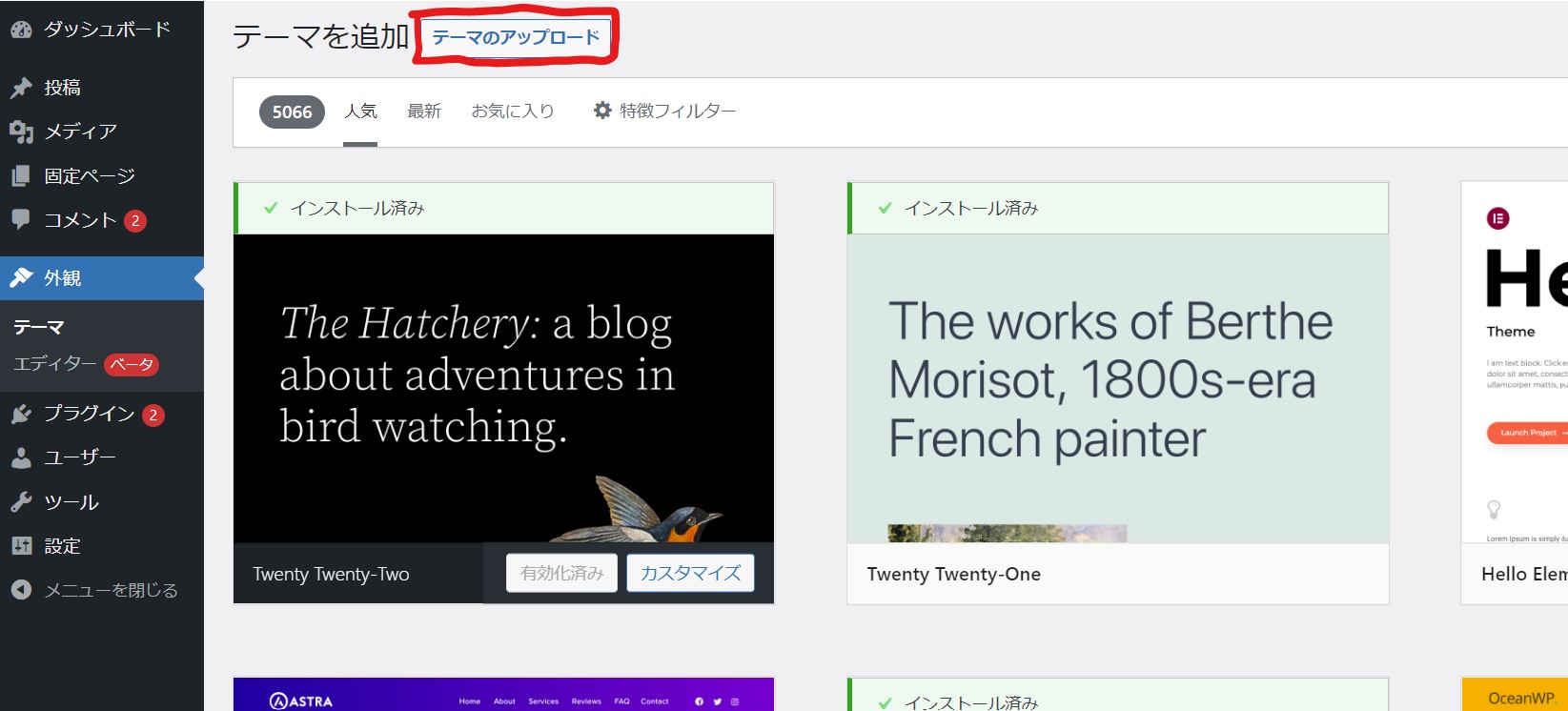
Task: Open 投稿 menu in sidebar
Action: tap(102, 88)
